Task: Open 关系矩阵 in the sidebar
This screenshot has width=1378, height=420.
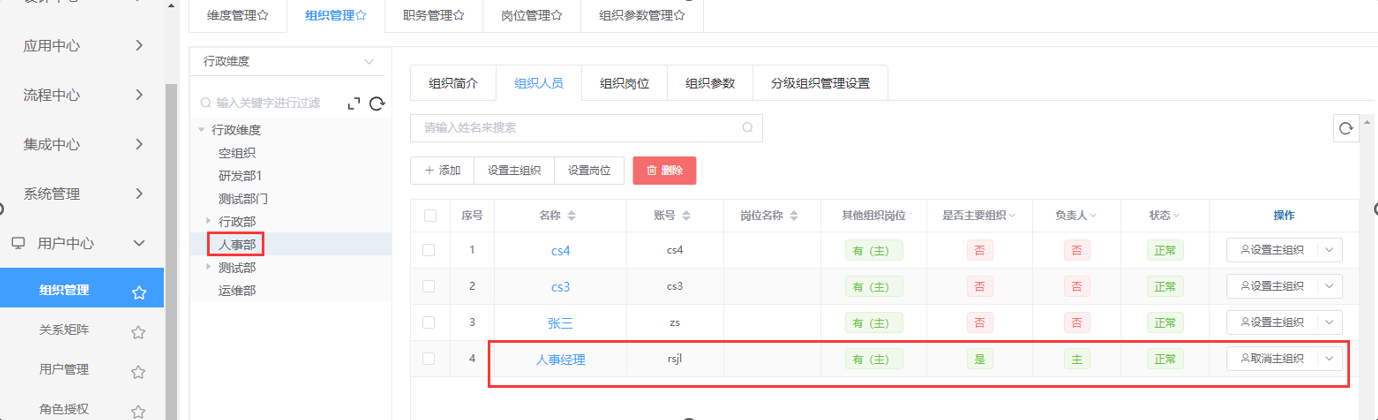Action: pyautogui.click(x=64, y=331)
